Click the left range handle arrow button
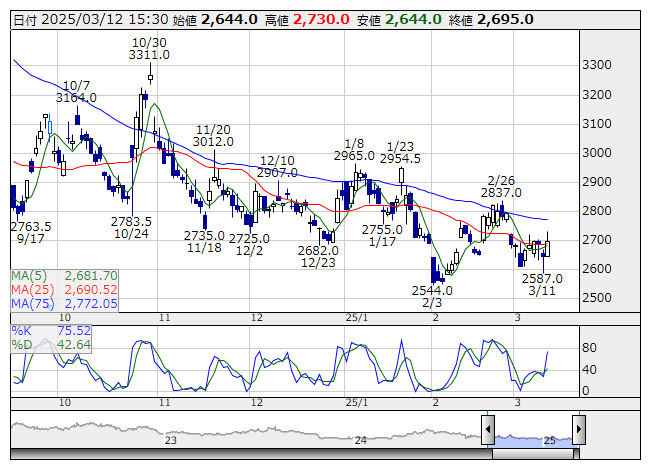The width and height of the screenshot is (653, 470). coord(488,429)
